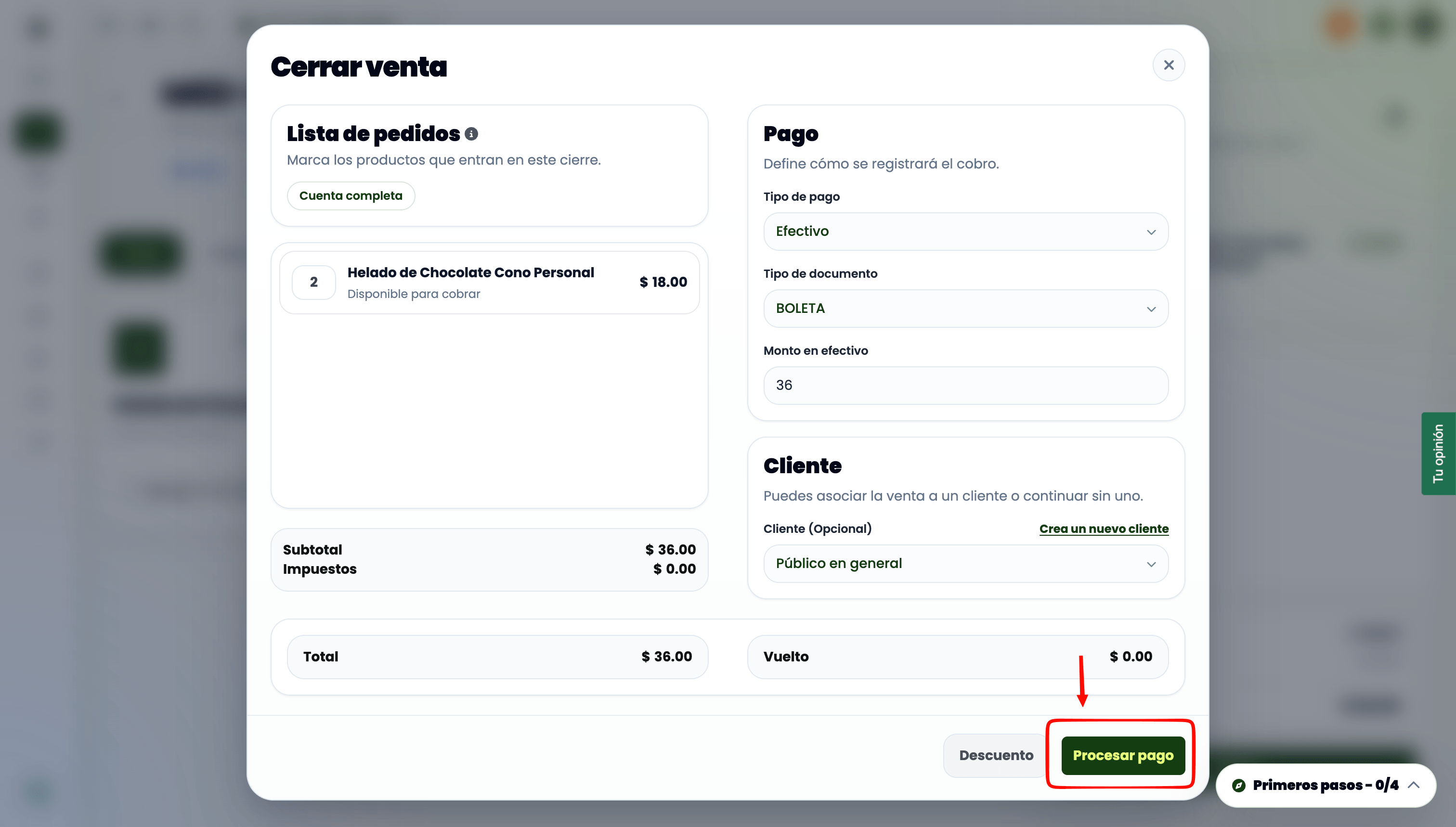Image resolution: width=1456 pixels, height=827 pixels.
Task: Click the Primeros pasos compass icon
Action: click(1238, 786)
